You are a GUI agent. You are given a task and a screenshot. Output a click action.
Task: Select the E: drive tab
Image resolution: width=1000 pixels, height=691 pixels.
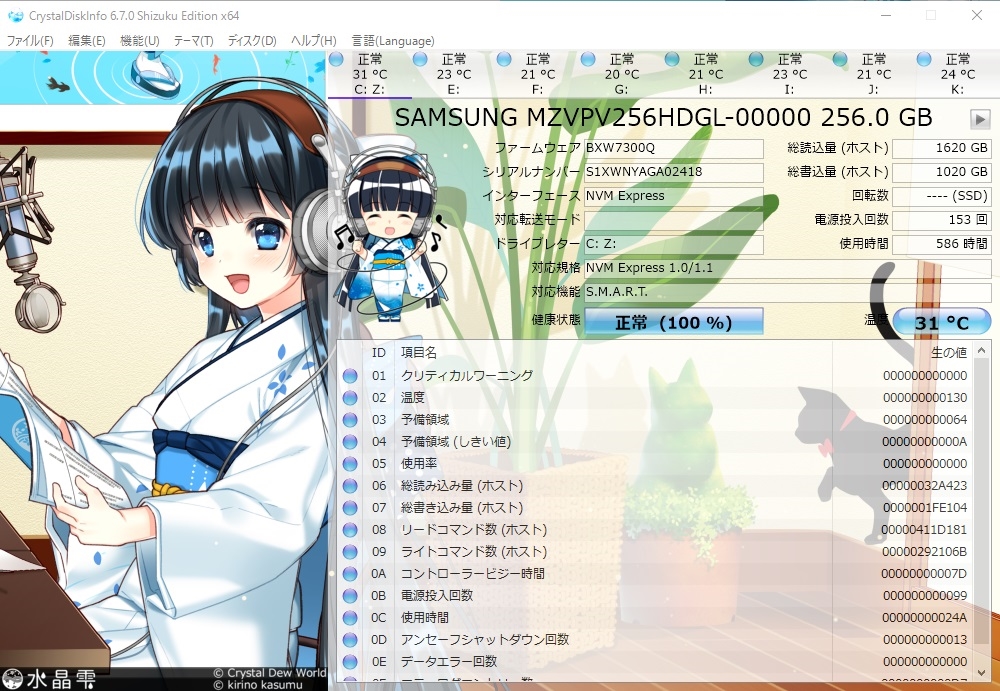pos(453,74)
